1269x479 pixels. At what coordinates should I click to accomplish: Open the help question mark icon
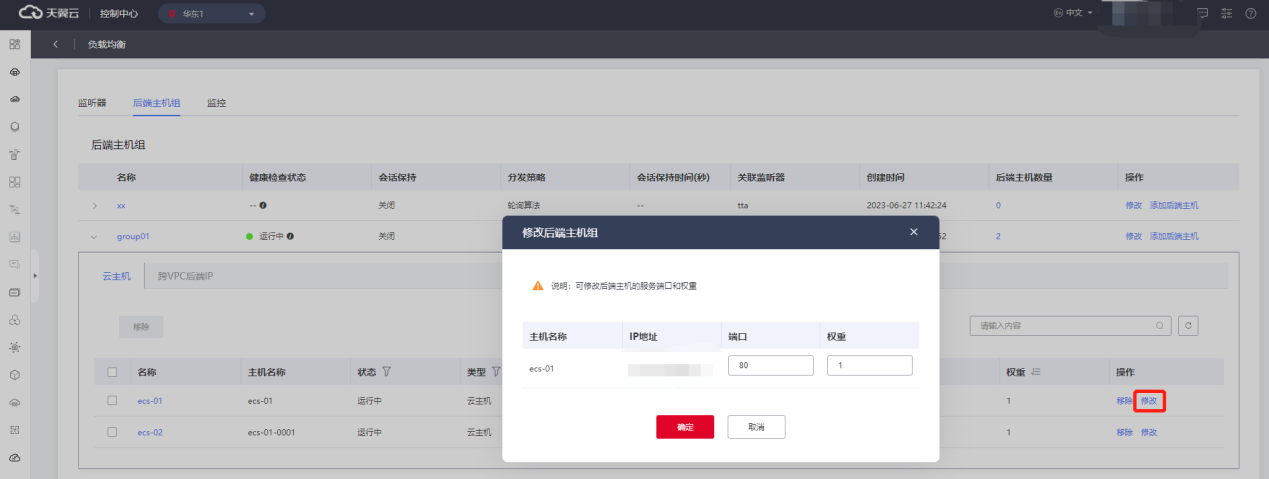point(1250,14)
